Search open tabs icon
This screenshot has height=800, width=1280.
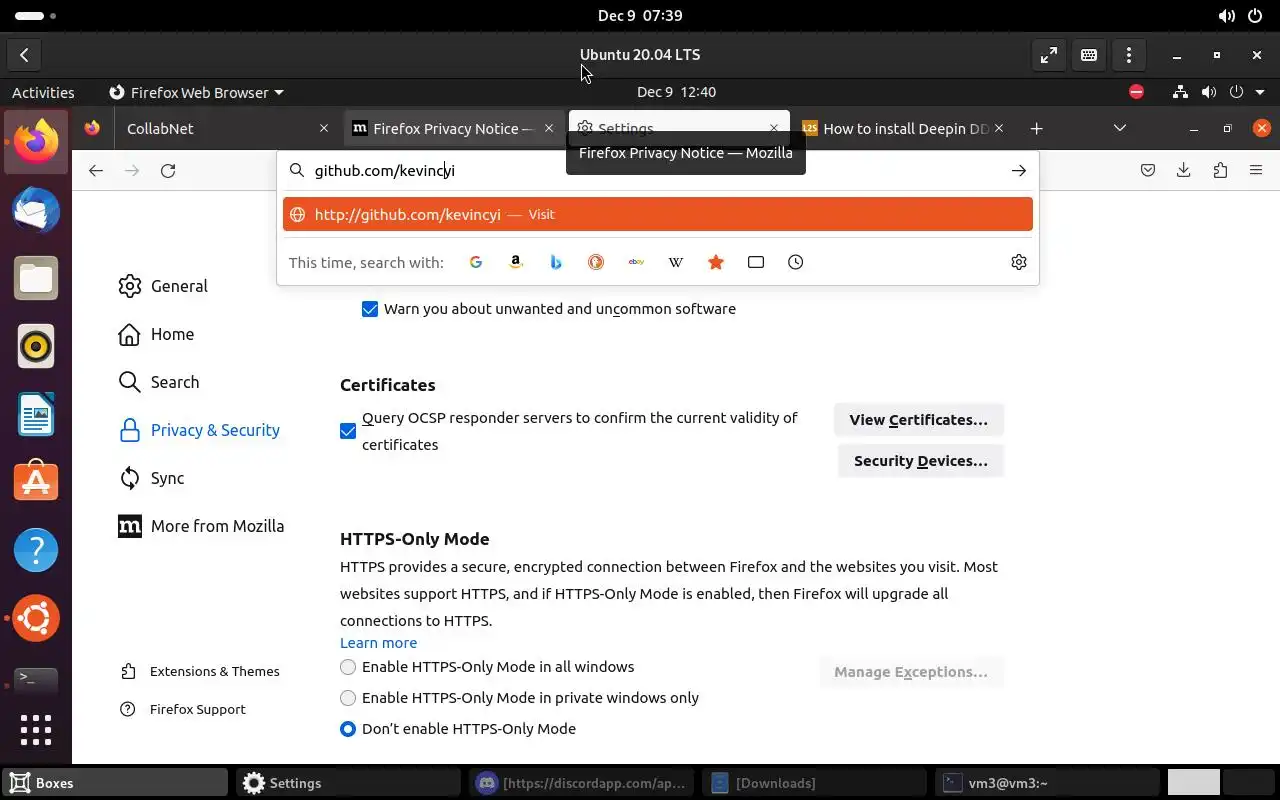pyautogui.click(x=756, y=262)
